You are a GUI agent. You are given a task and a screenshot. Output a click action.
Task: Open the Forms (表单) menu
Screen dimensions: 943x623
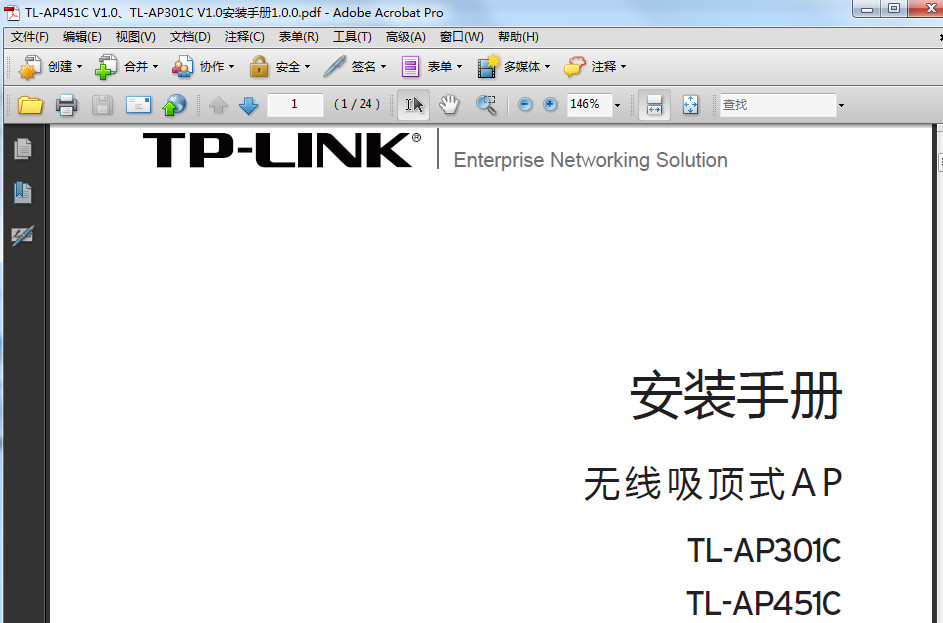(299, 37)
